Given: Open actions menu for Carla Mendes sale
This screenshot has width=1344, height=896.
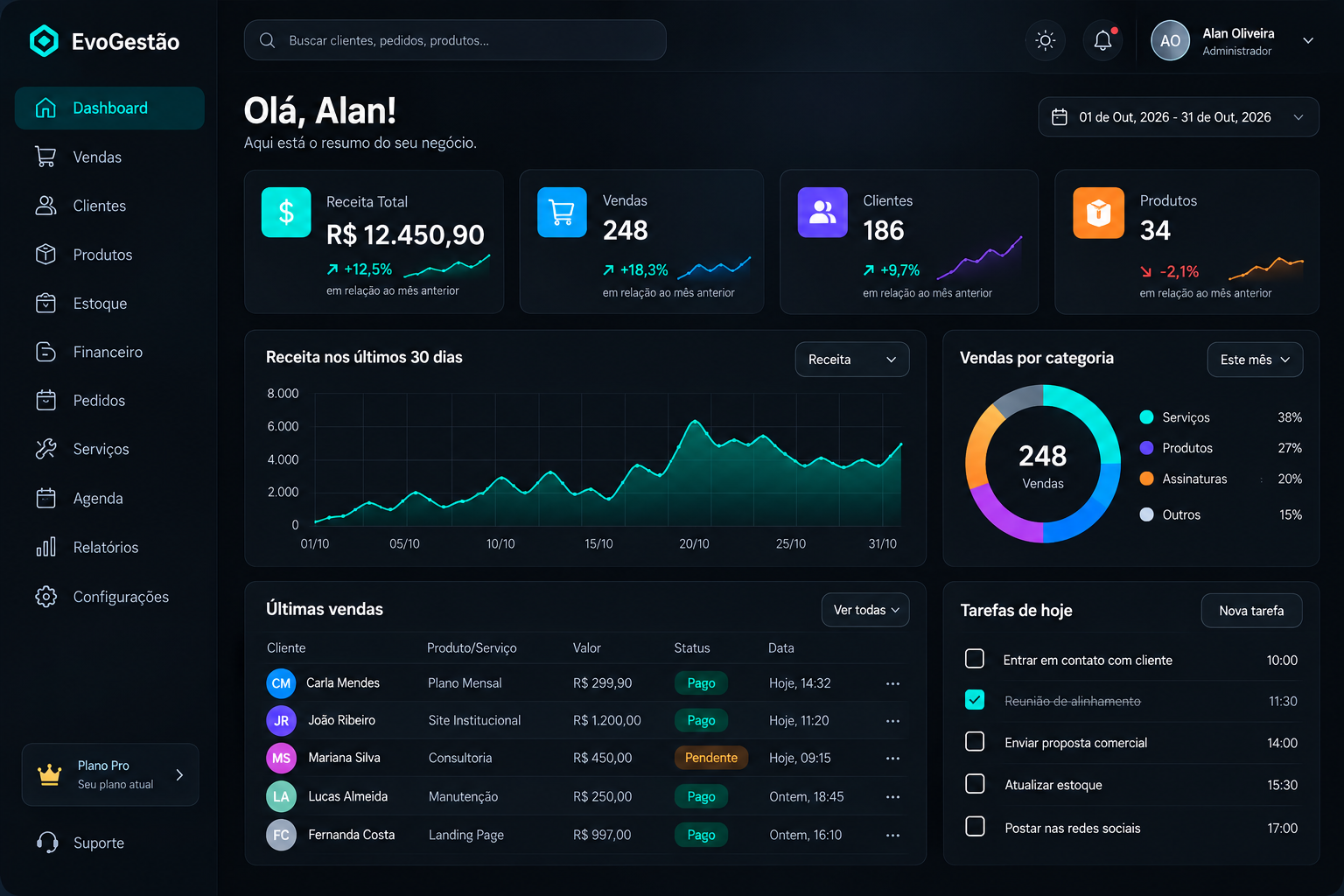Looking at the screenshot, I should click(892, 683).
